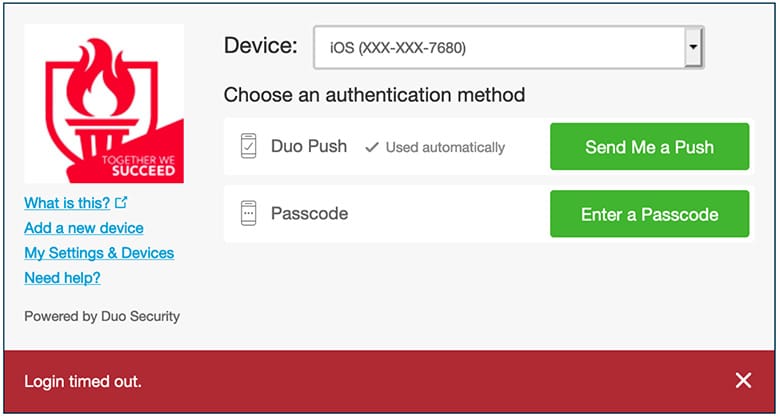
Task: Click the Send Me a Push button
Action: (649, 147)
